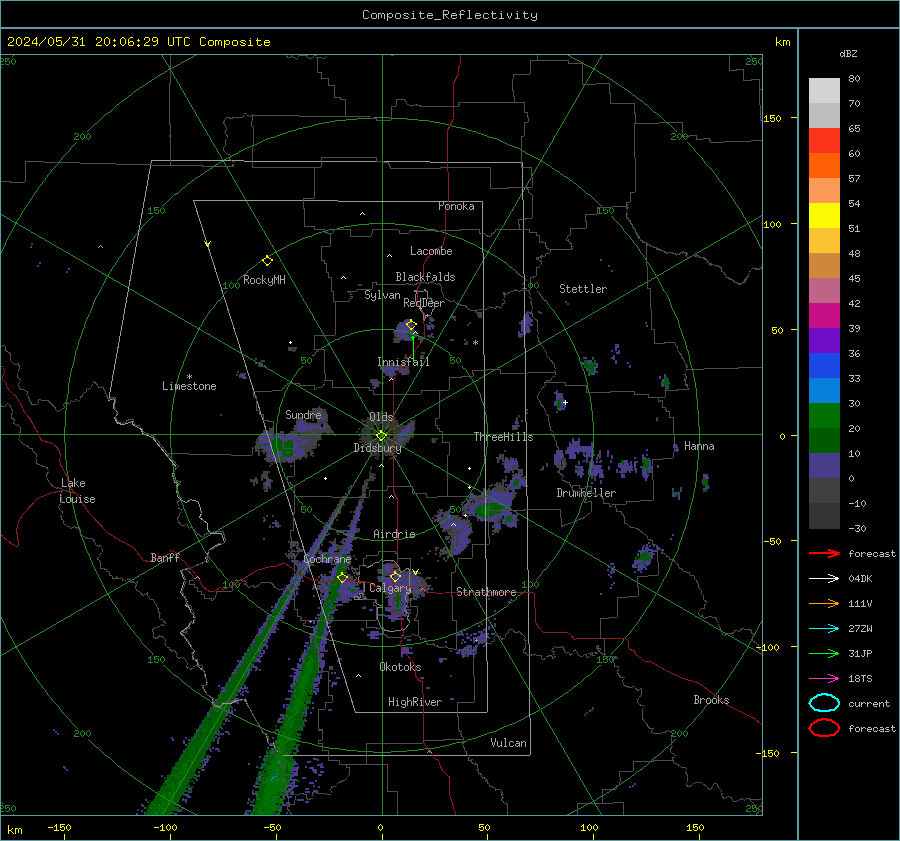Click the slate purple 0-10 dBZ swatch
900x841 pixels.
point(824,466)
